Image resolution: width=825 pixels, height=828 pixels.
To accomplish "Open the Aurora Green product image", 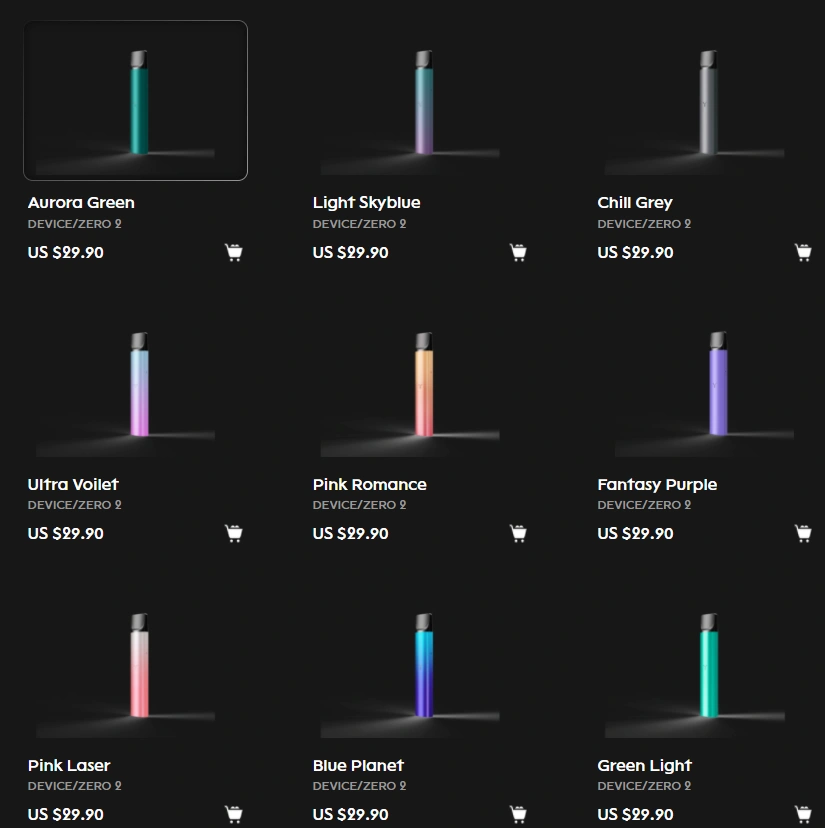I will [136, 100].
